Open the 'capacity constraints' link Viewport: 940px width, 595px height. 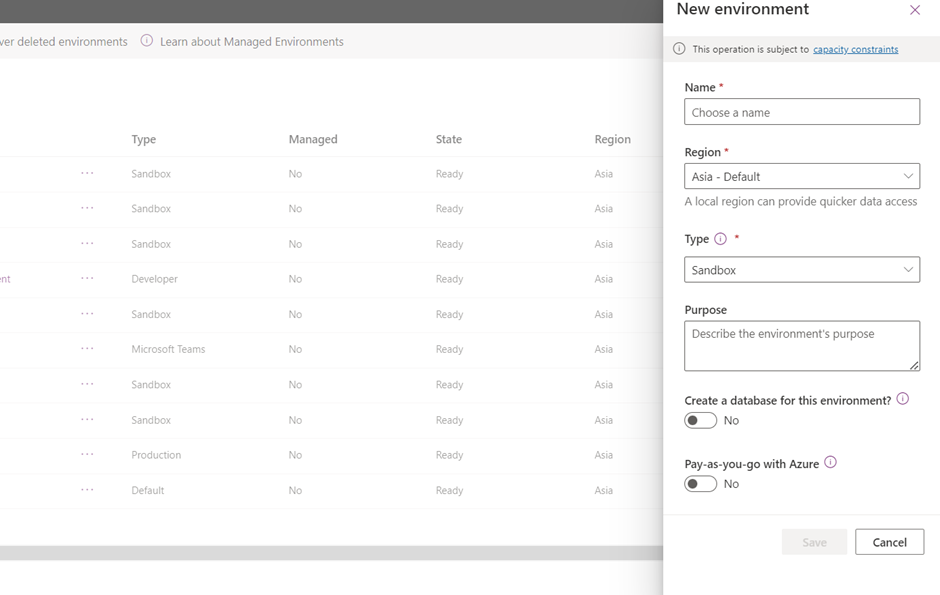(855, 48)
